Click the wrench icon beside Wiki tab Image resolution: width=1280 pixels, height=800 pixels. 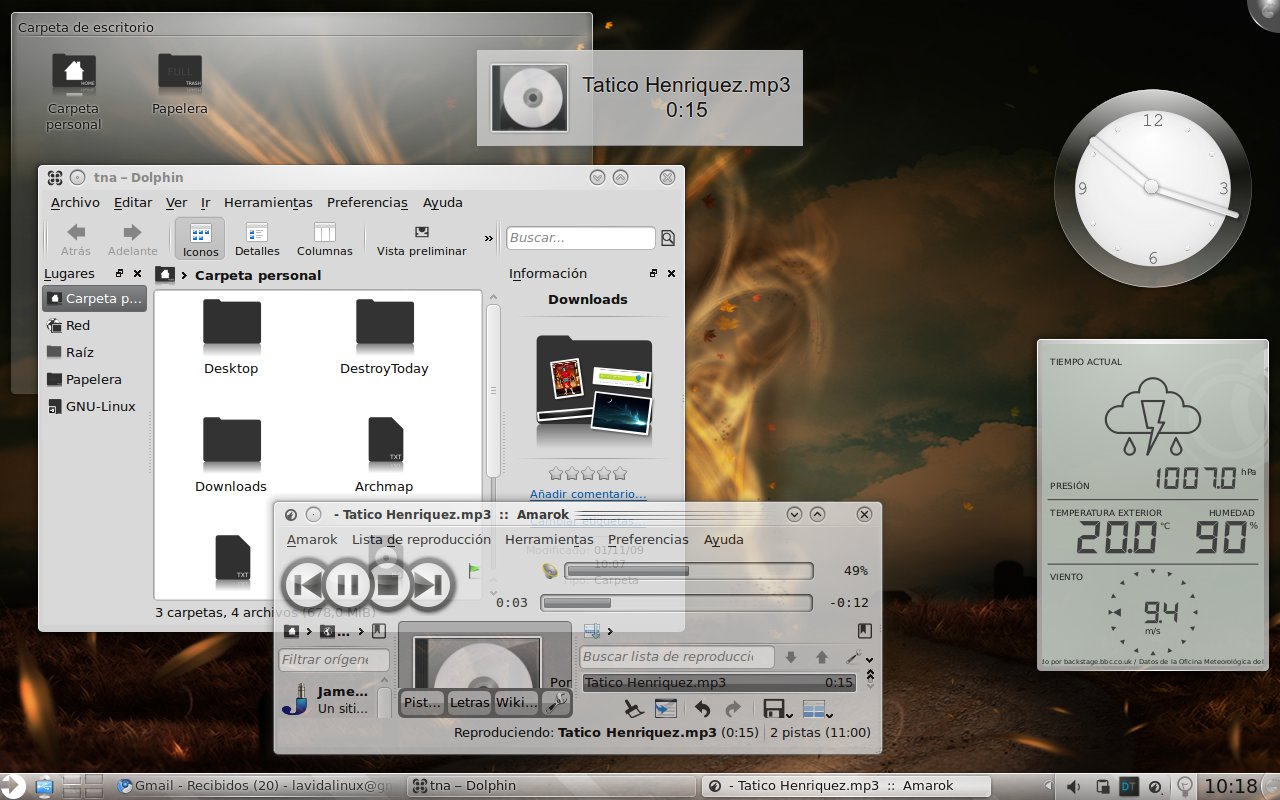(557, 703)
